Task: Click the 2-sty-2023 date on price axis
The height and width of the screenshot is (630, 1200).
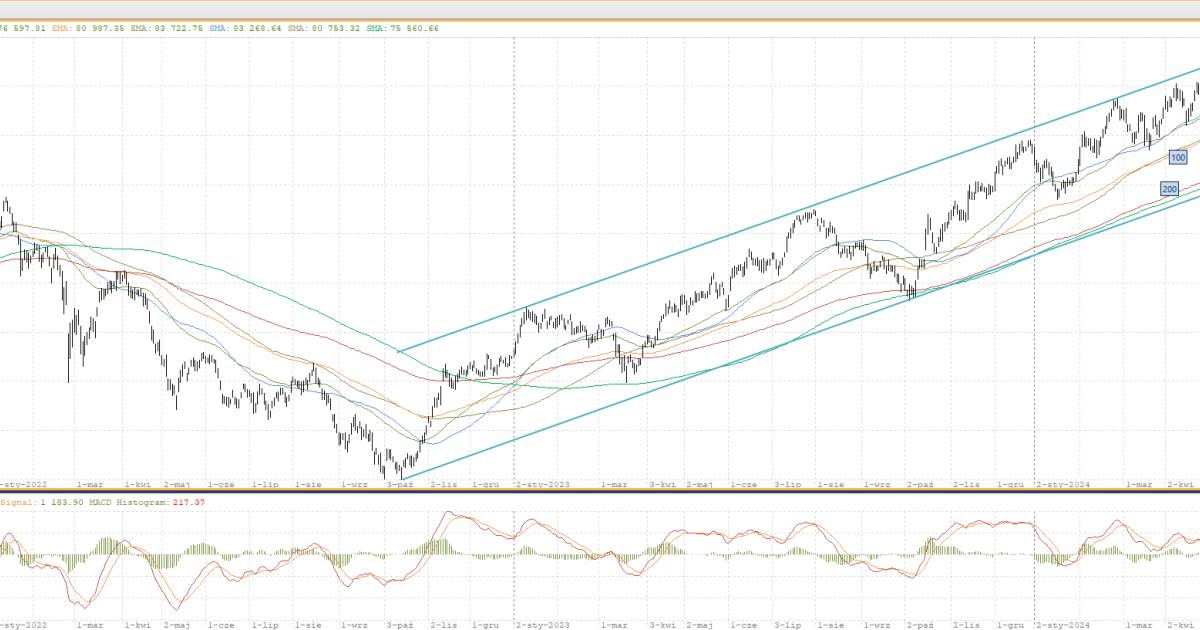Action: click(543, 484)
